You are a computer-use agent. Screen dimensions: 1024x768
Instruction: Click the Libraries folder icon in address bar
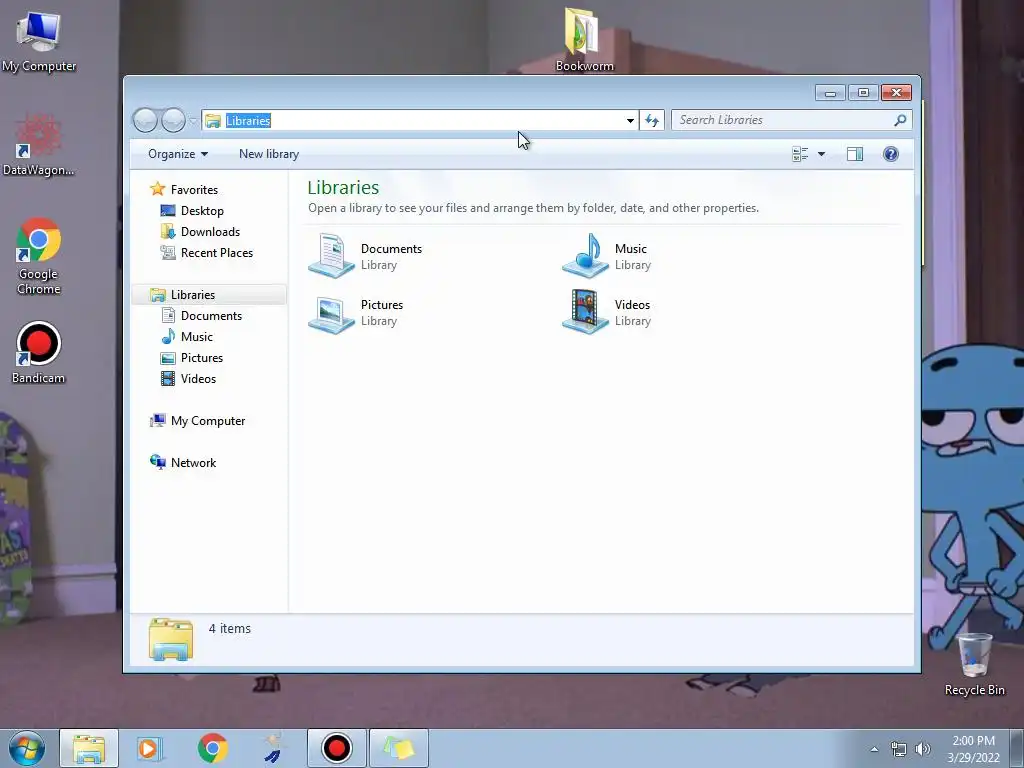click(x=213, y=121)
